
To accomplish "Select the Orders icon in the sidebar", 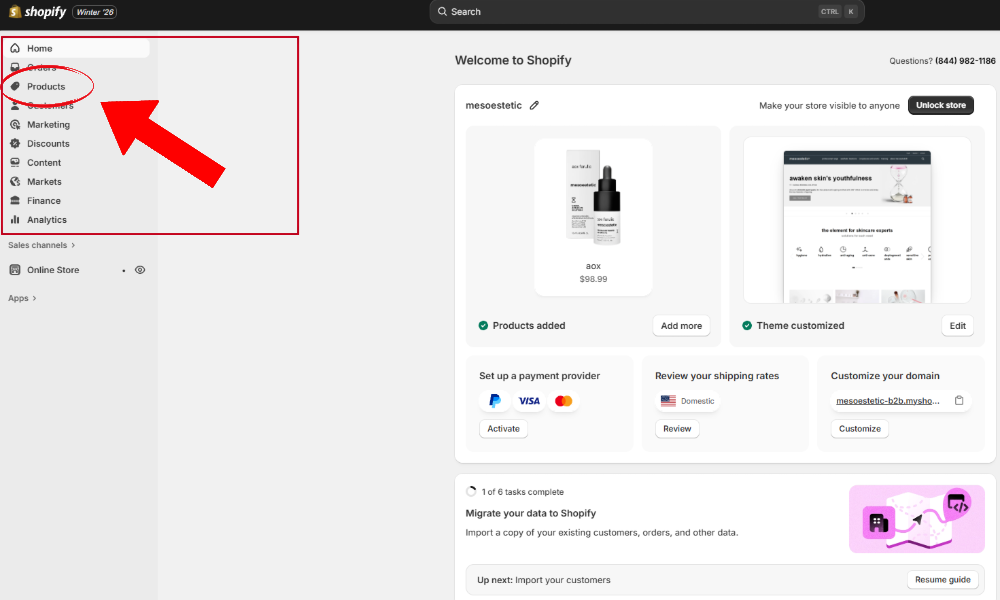I will tap(15, 67).
